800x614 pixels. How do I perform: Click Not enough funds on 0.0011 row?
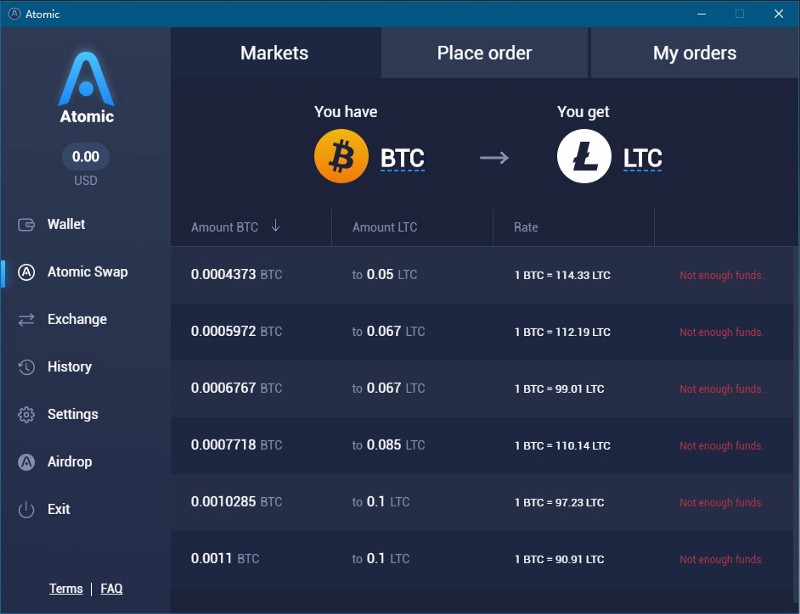[x=721, y=559]
